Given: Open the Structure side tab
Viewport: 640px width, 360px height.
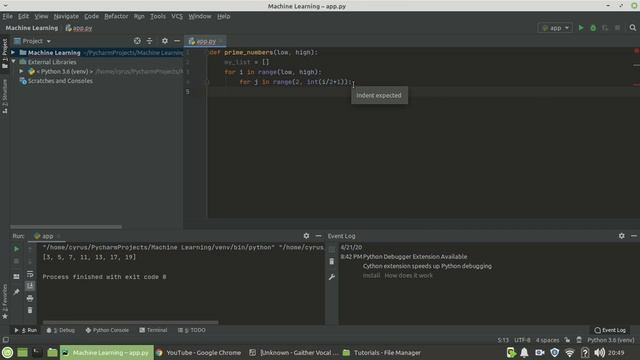Looking at the screenshot, I should pyautogui.click(x=4, y=97).
